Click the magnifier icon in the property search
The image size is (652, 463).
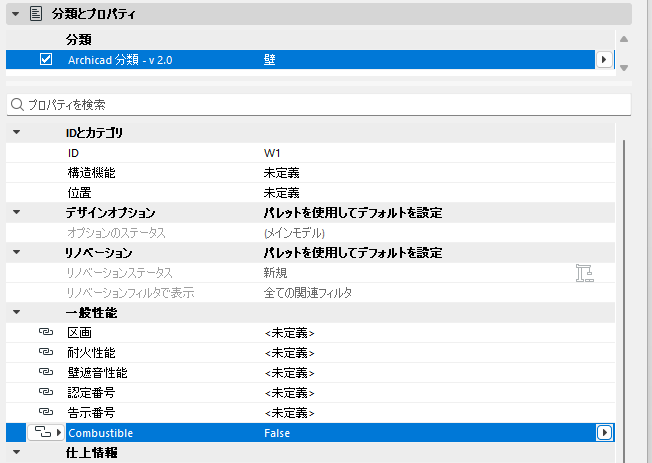pos(17,104)
